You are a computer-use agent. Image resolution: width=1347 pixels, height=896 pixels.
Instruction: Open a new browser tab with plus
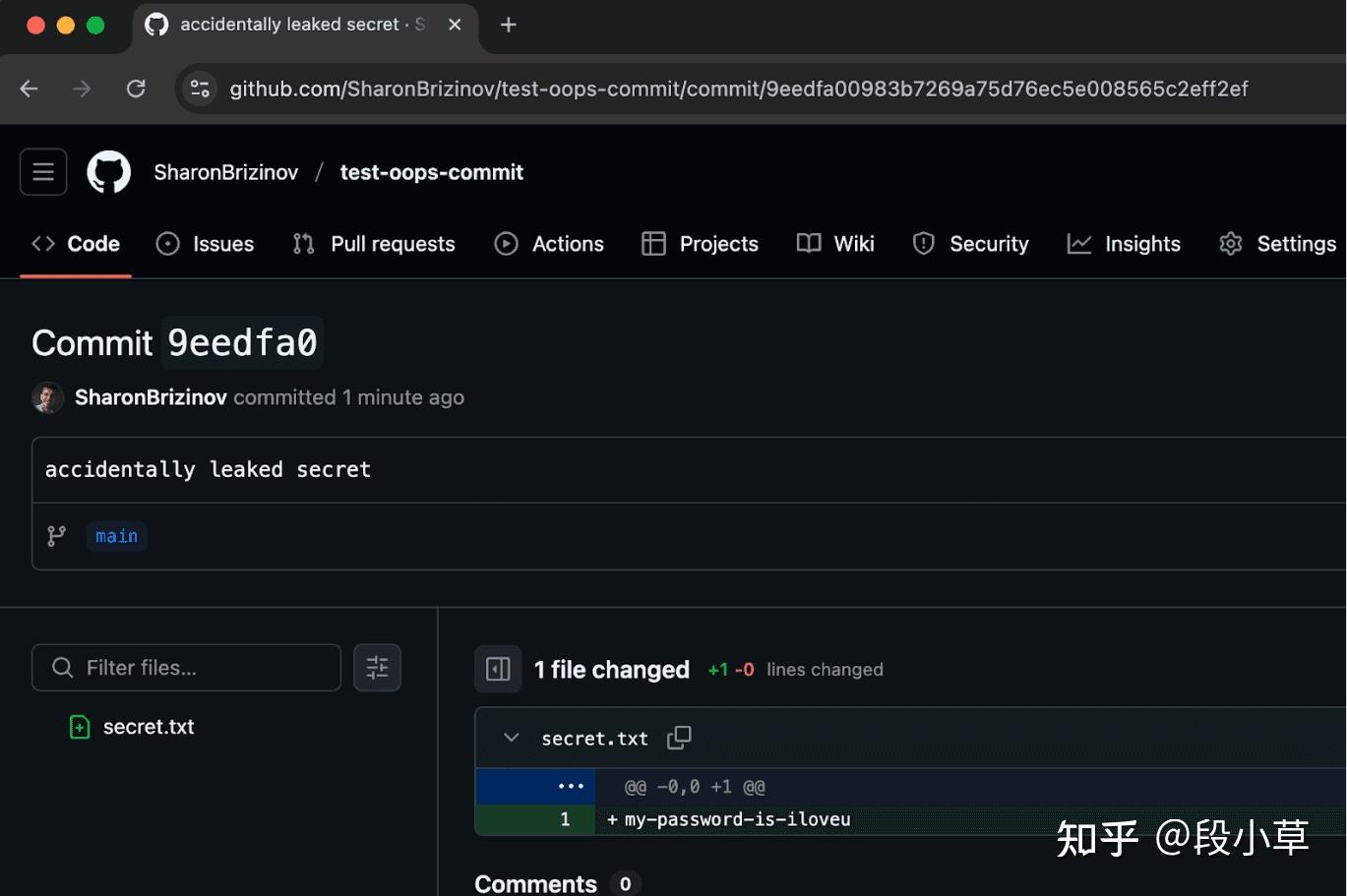[x=508, y=25]
